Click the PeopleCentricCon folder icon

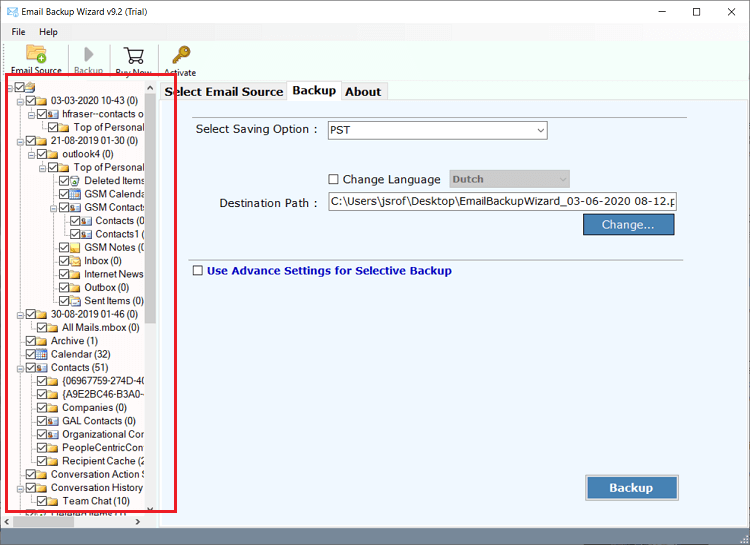click(53, 448)
